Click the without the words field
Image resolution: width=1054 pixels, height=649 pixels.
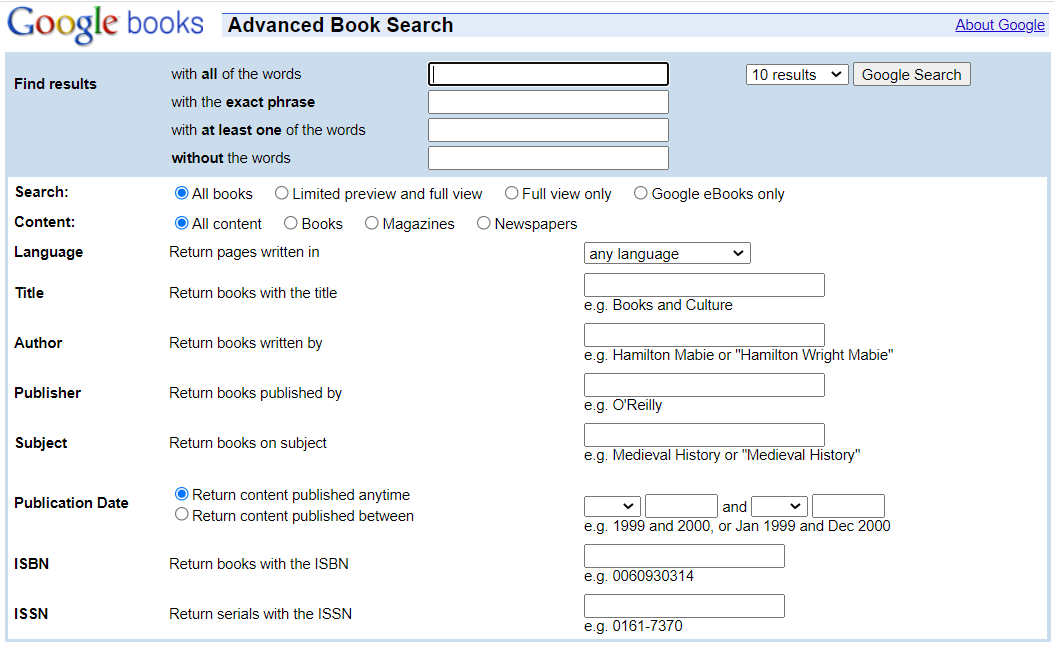[548, 157]
